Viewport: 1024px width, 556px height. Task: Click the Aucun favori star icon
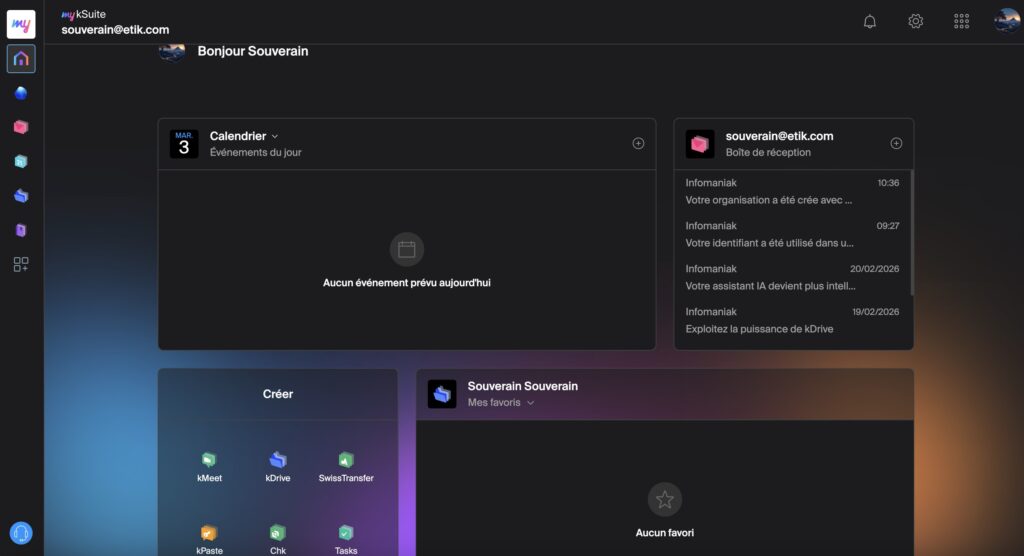pyautogui.click(x=665, y=499)
